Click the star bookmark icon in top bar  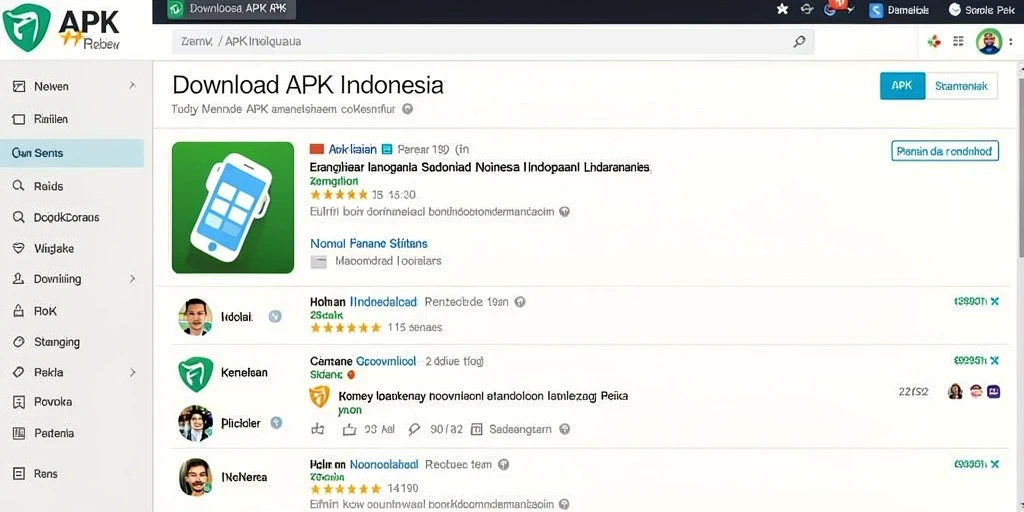click(782, 9)
